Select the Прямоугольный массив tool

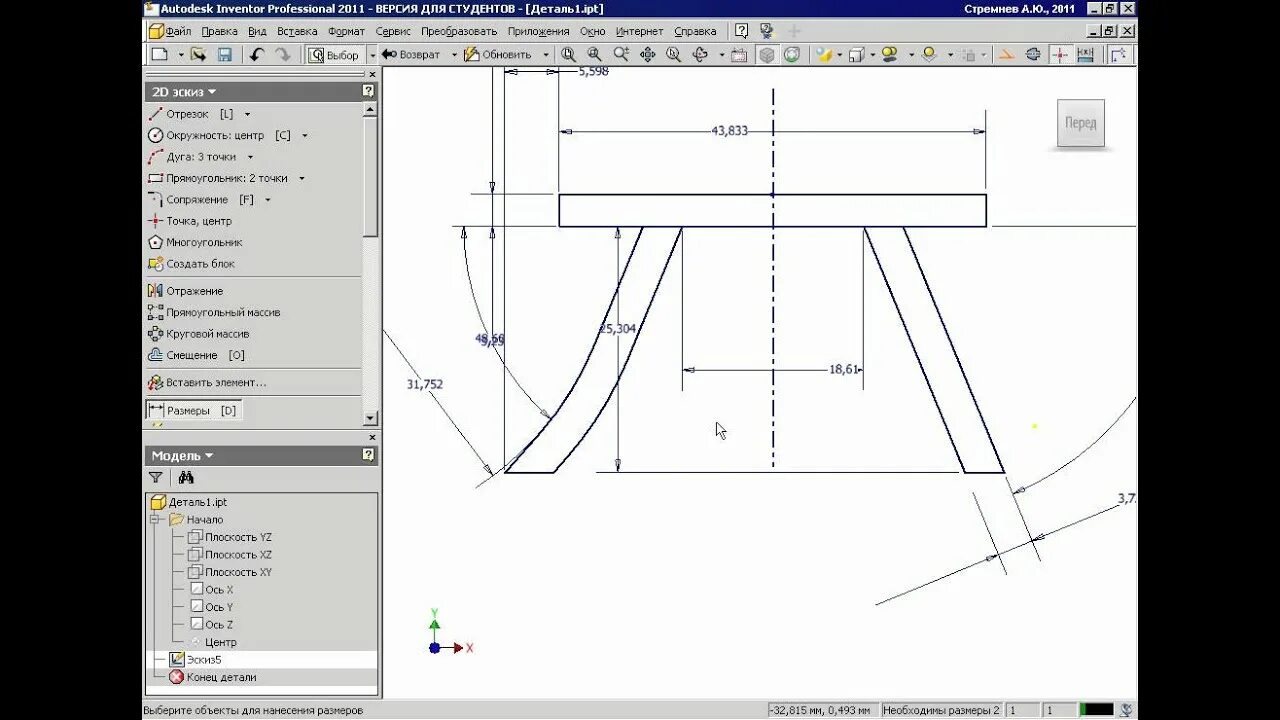pos(214,312)
